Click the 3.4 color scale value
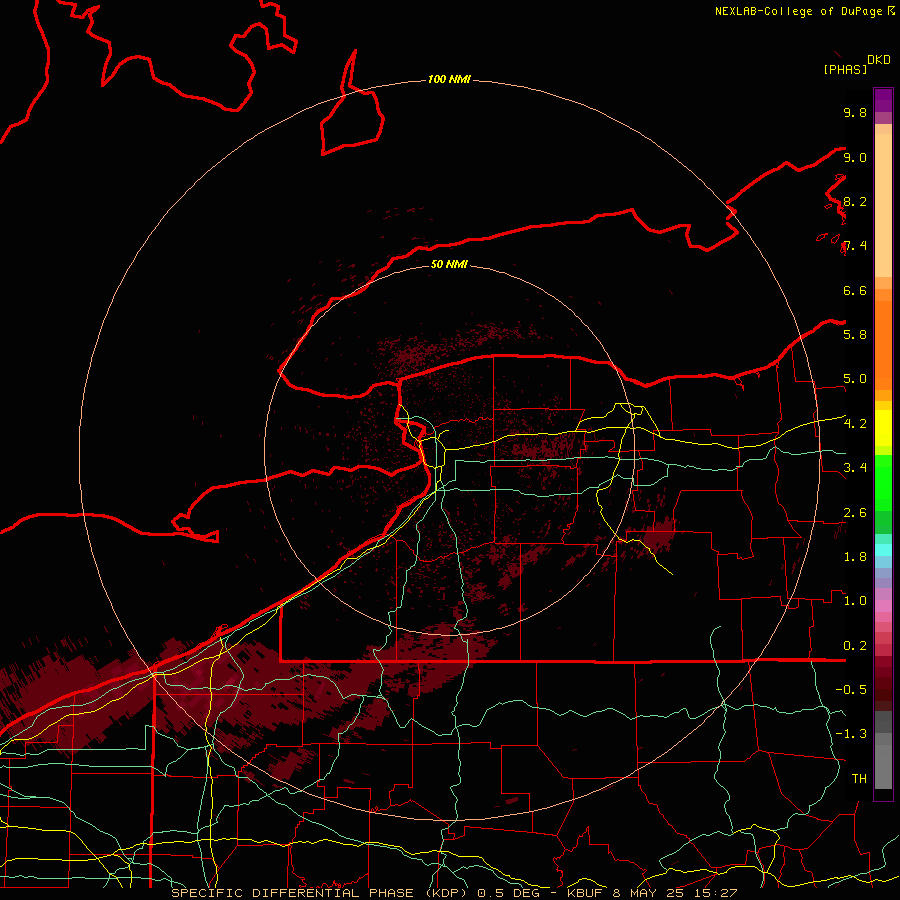Viewport: 900px width, 900px height. click(855, 468)
